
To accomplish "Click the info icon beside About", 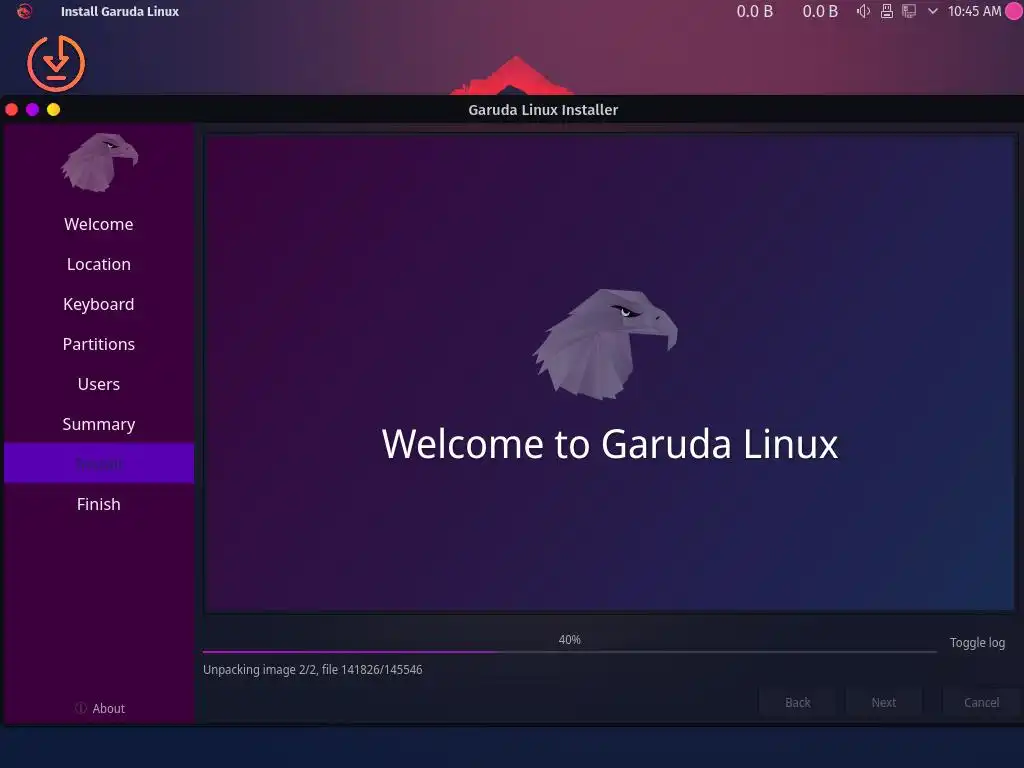I will click(x=81, y=709).
